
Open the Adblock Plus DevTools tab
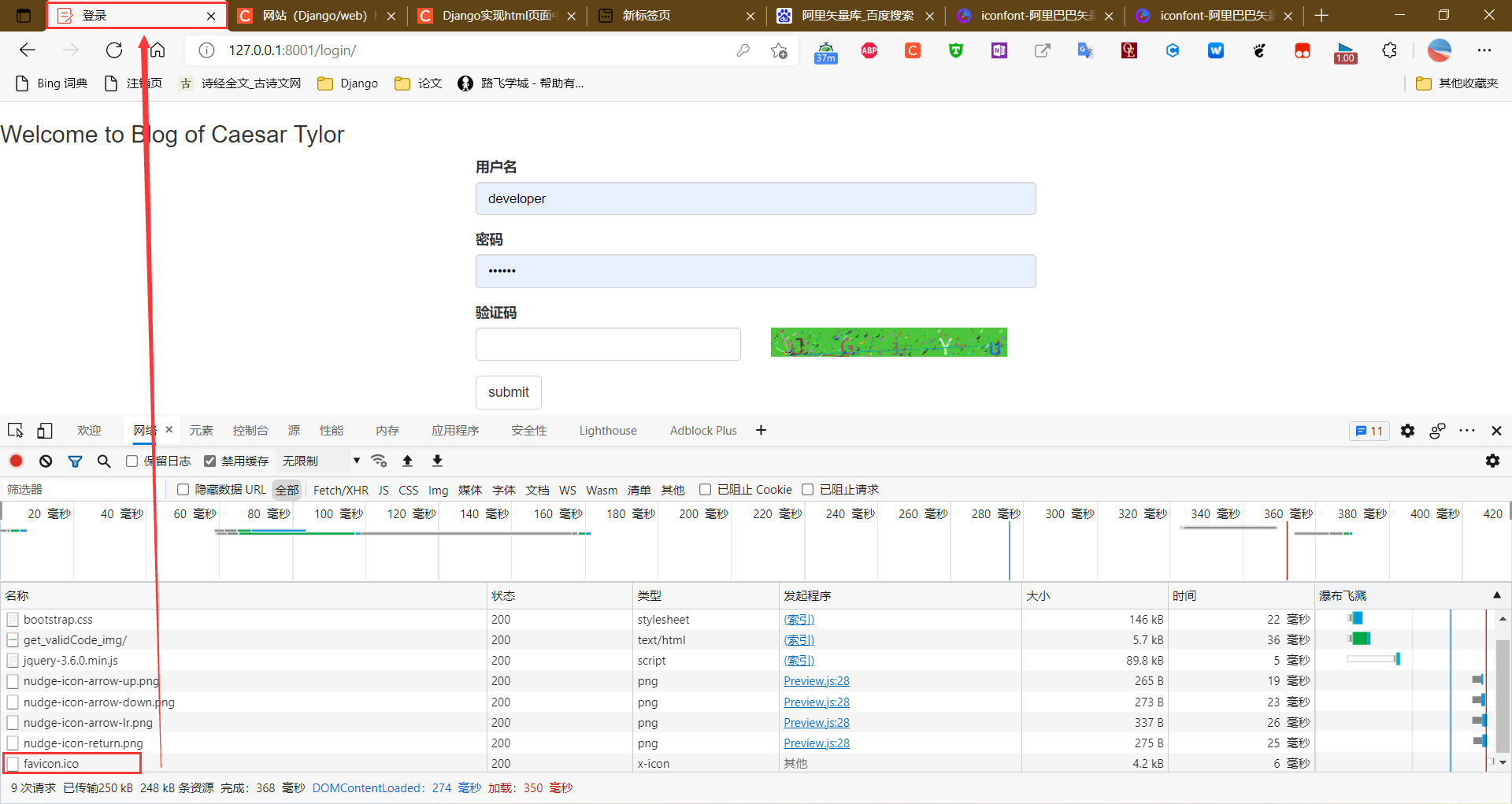click(x=703, y=431)
